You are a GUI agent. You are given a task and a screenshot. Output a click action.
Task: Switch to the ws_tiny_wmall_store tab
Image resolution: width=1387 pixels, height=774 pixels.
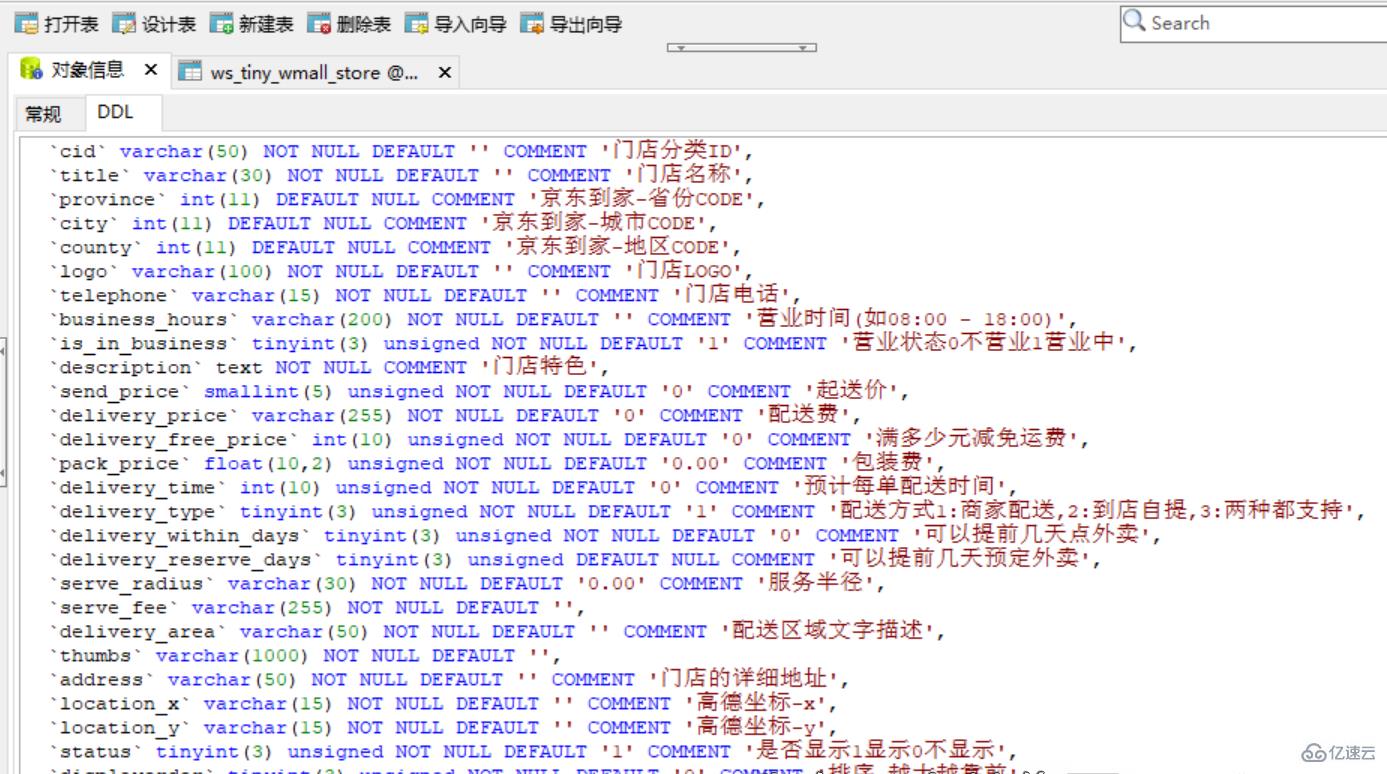click(x=314, y=72)
